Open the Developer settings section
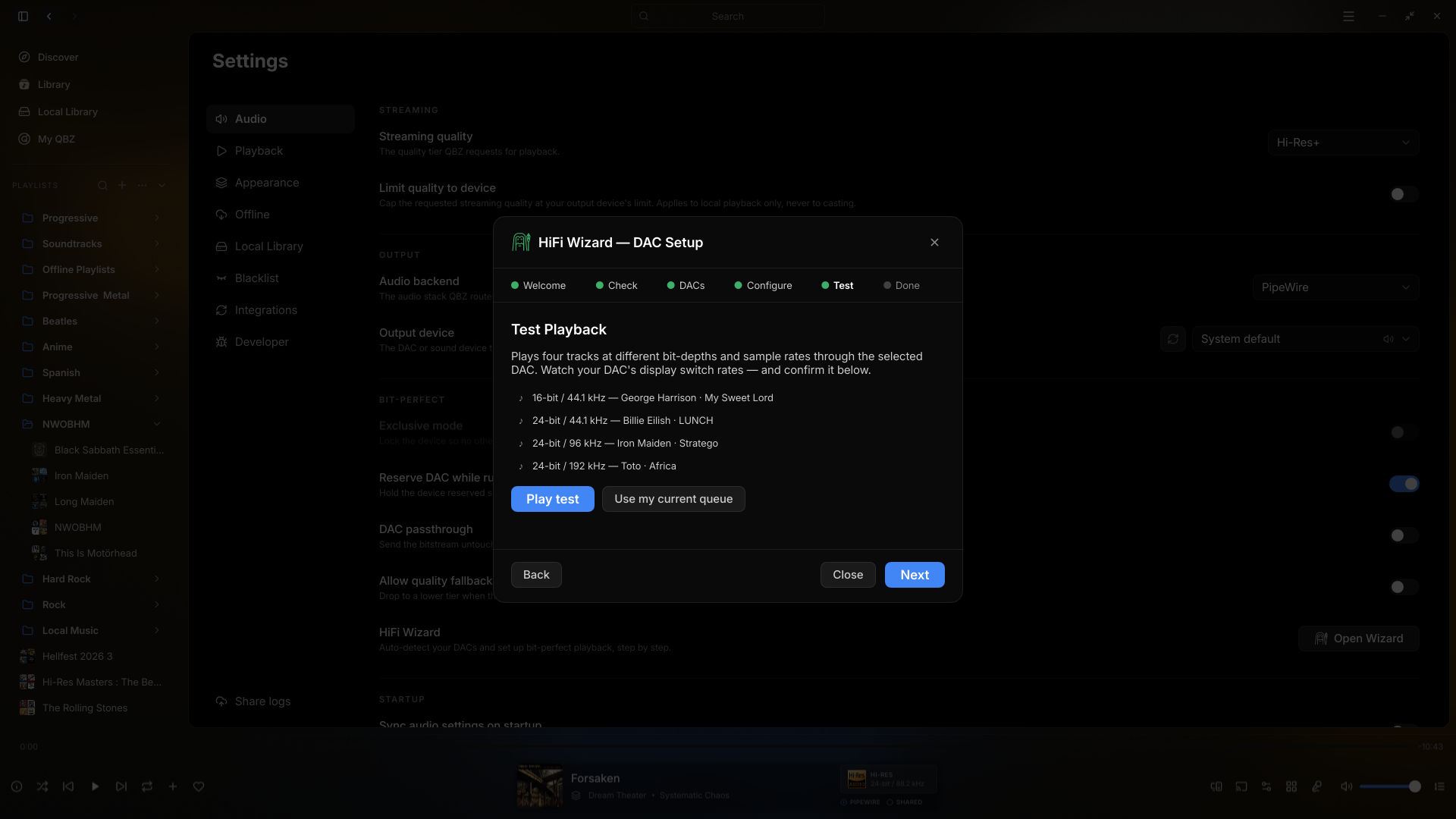Screen dimensions: 1456x819 pyautogui.click(x=281, y=342)
